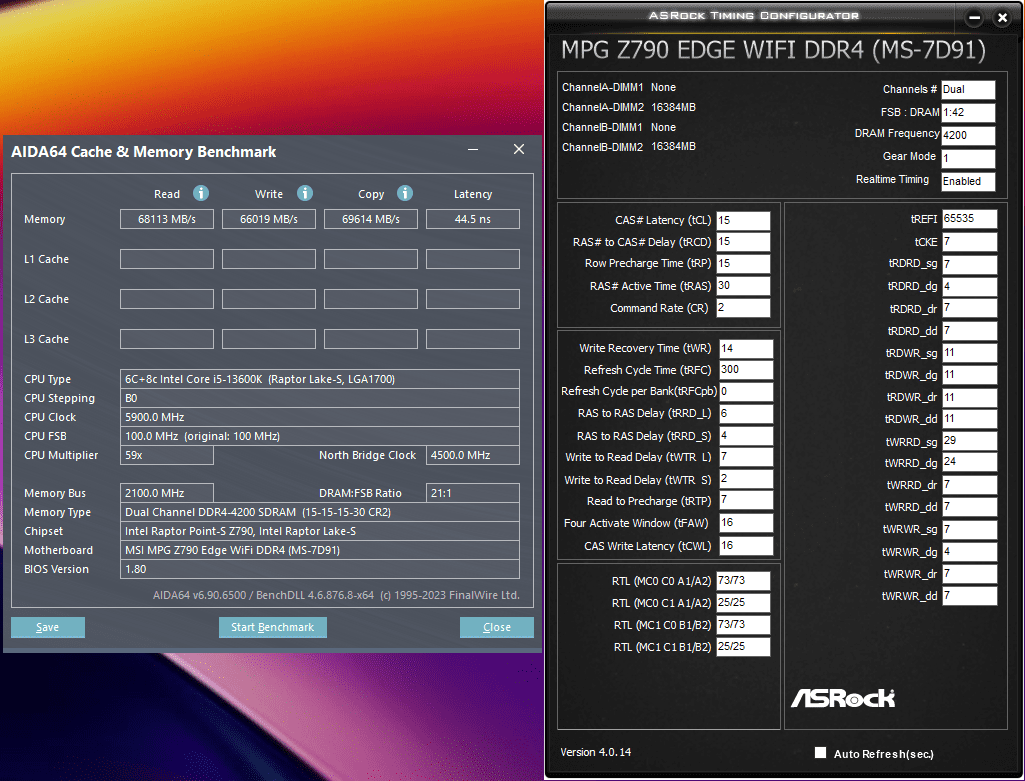Click the CPU Clock value 5900.0 MHz

pos(320,417)
